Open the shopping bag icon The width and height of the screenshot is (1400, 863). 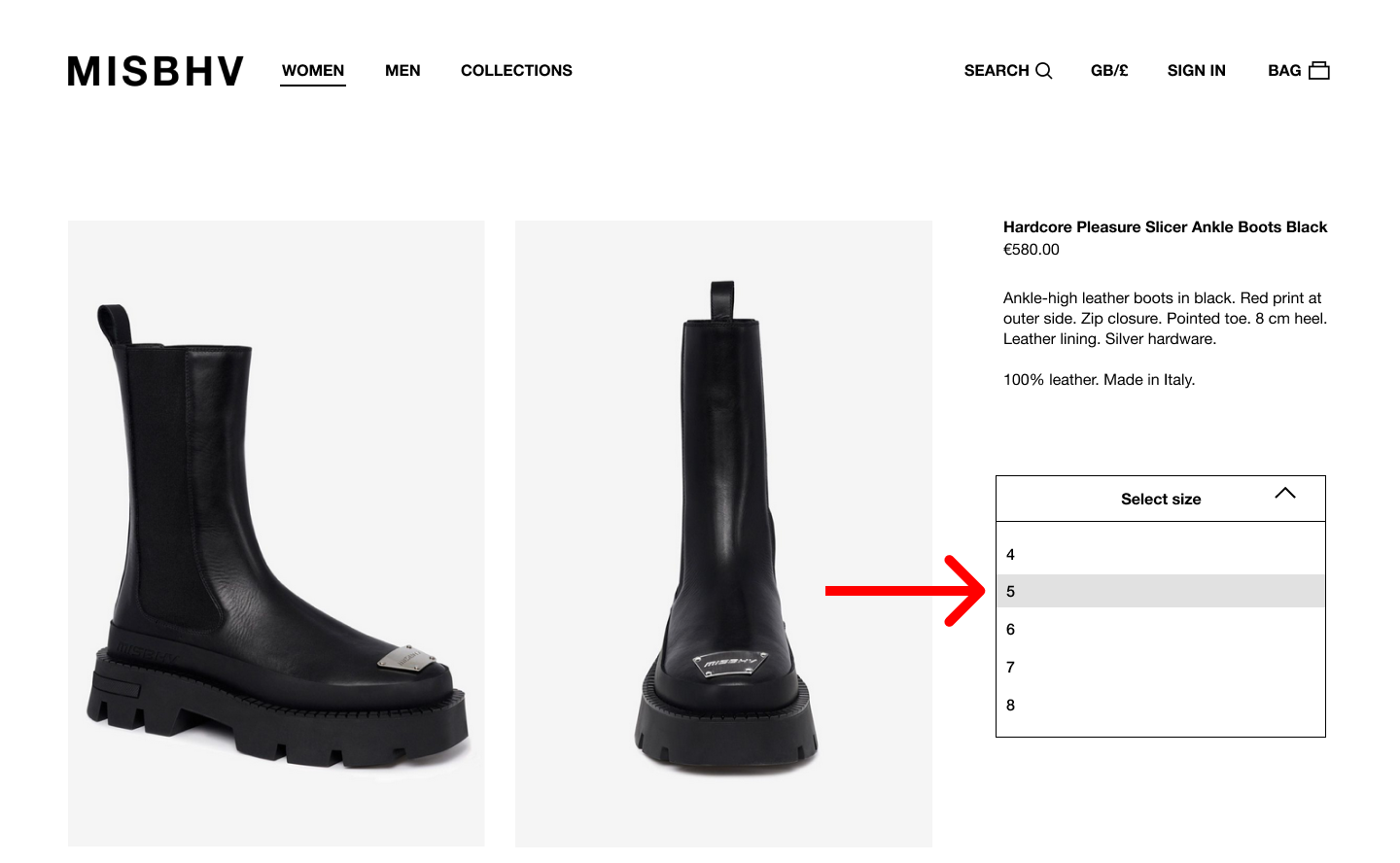coord(1319,71)
